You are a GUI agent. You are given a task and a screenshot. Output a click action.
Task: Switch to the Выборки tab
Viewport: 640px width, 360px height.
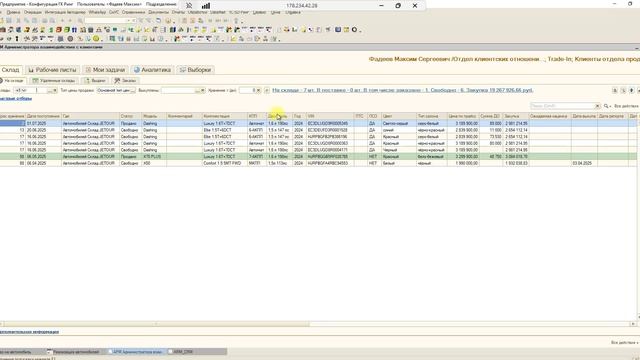click(x=196, y=70)
